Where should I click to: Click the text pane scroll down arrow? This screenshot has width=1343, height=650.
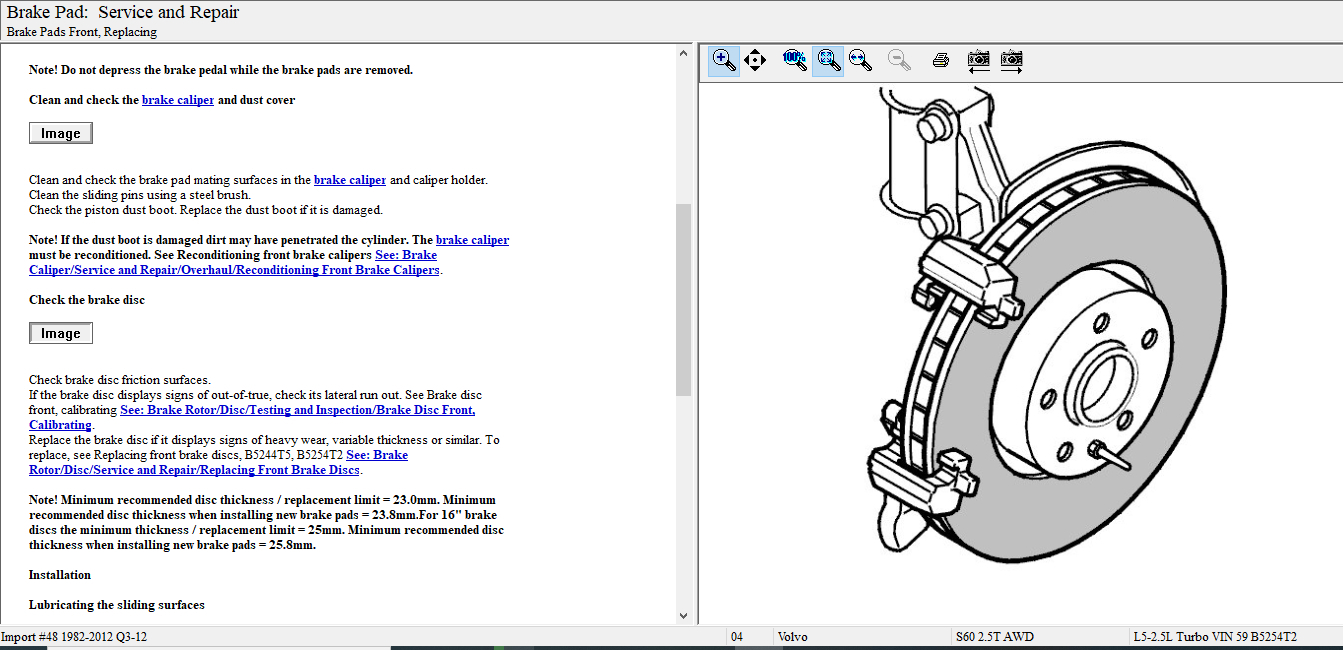684,616
